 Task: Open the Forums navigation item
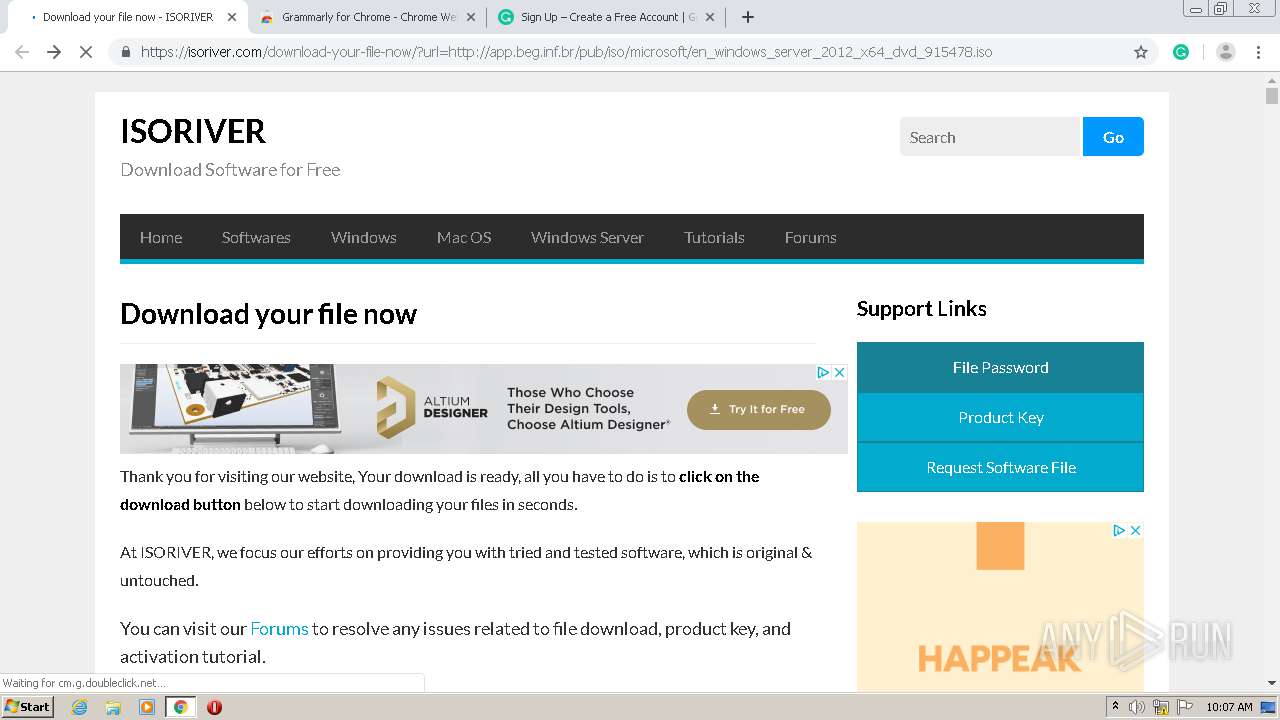pyautogui.click(x=810, y=237)
